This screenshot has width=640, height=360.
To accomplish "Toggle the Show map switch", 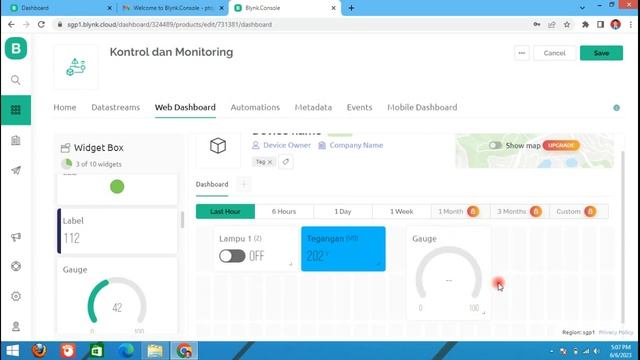I will (x=495, y=145).
